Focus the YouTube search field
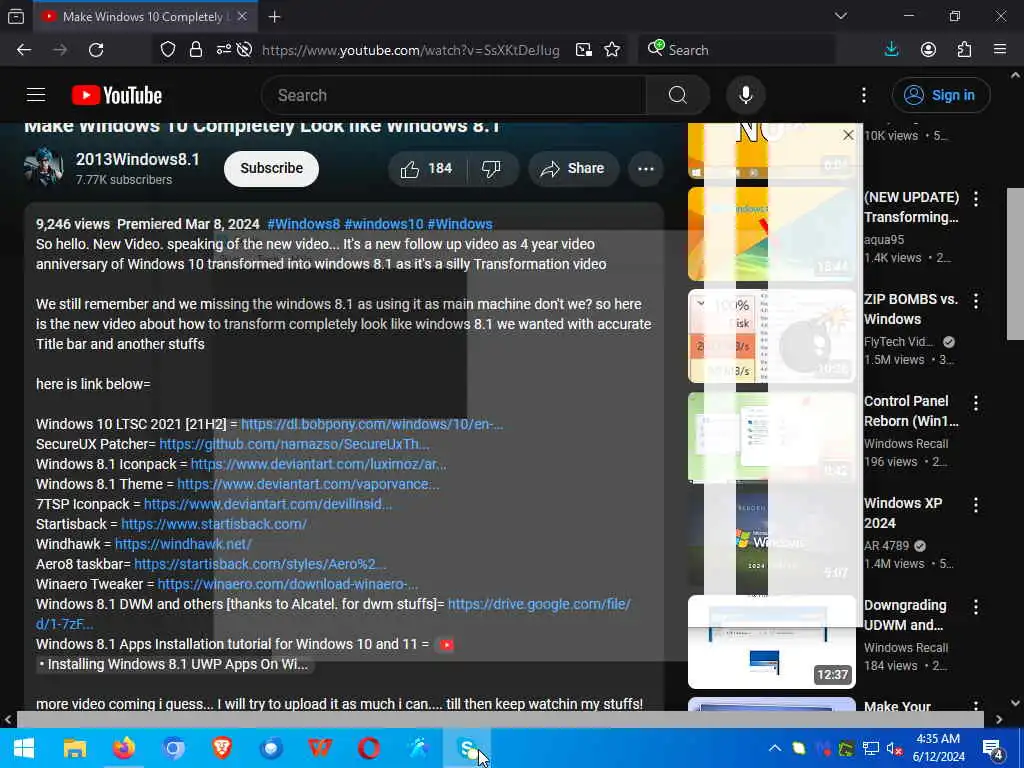The height and width of the screenshot is (768, 1024). click(454, 95)
